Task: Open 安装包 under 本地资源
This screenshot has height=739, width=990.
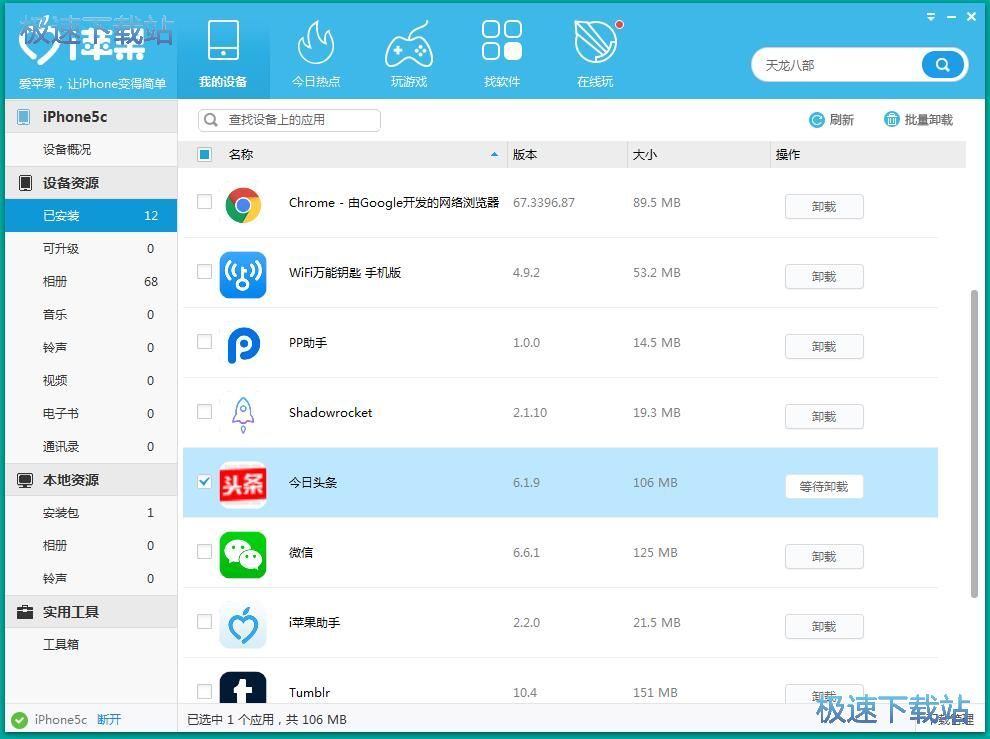Action: point(91,512)
